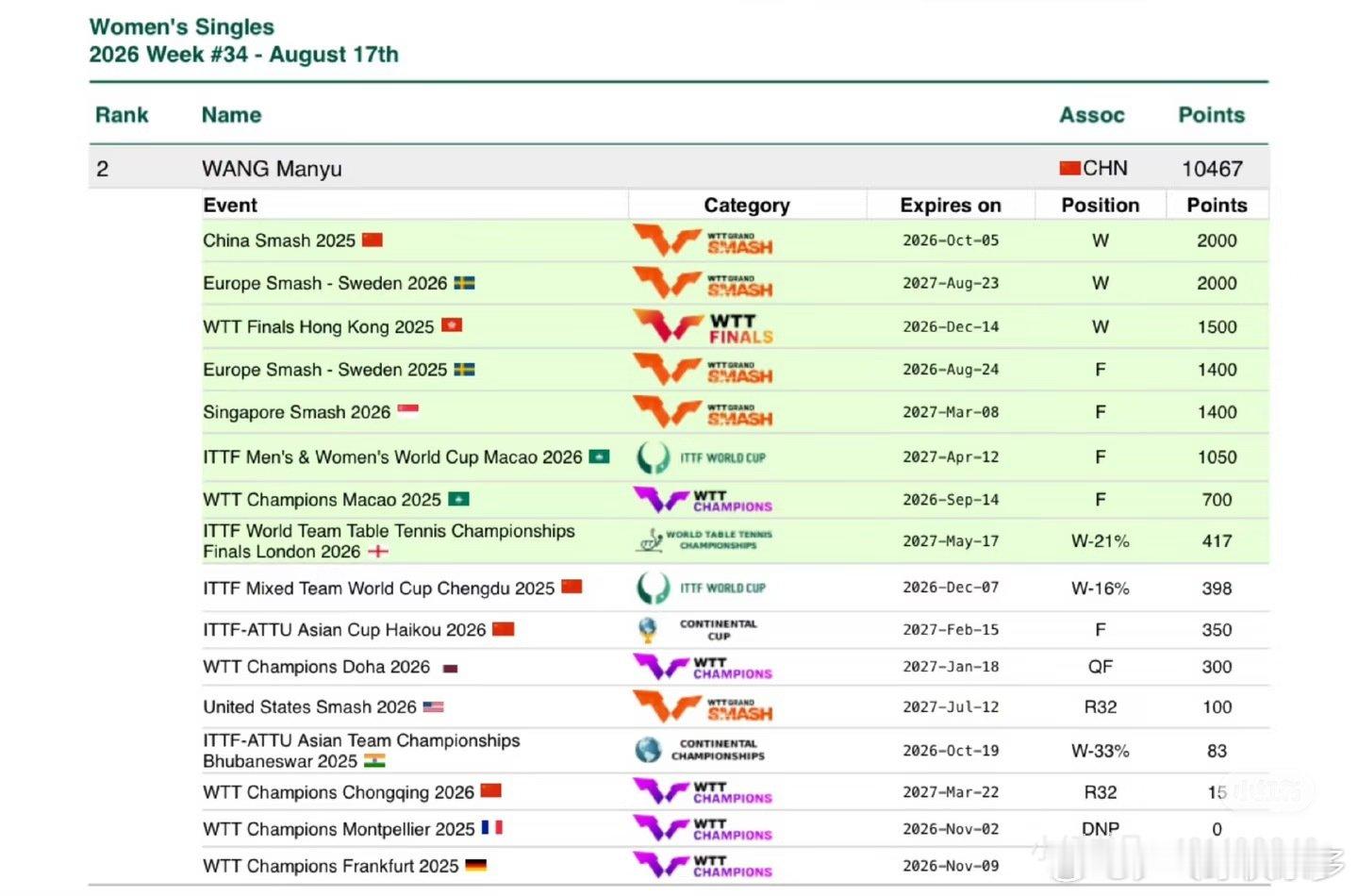The height and width of the screenshot is (896, 1358).
Task: Select the WTT Finals Hong Kong 2025 event
Action: pos(319,327)
